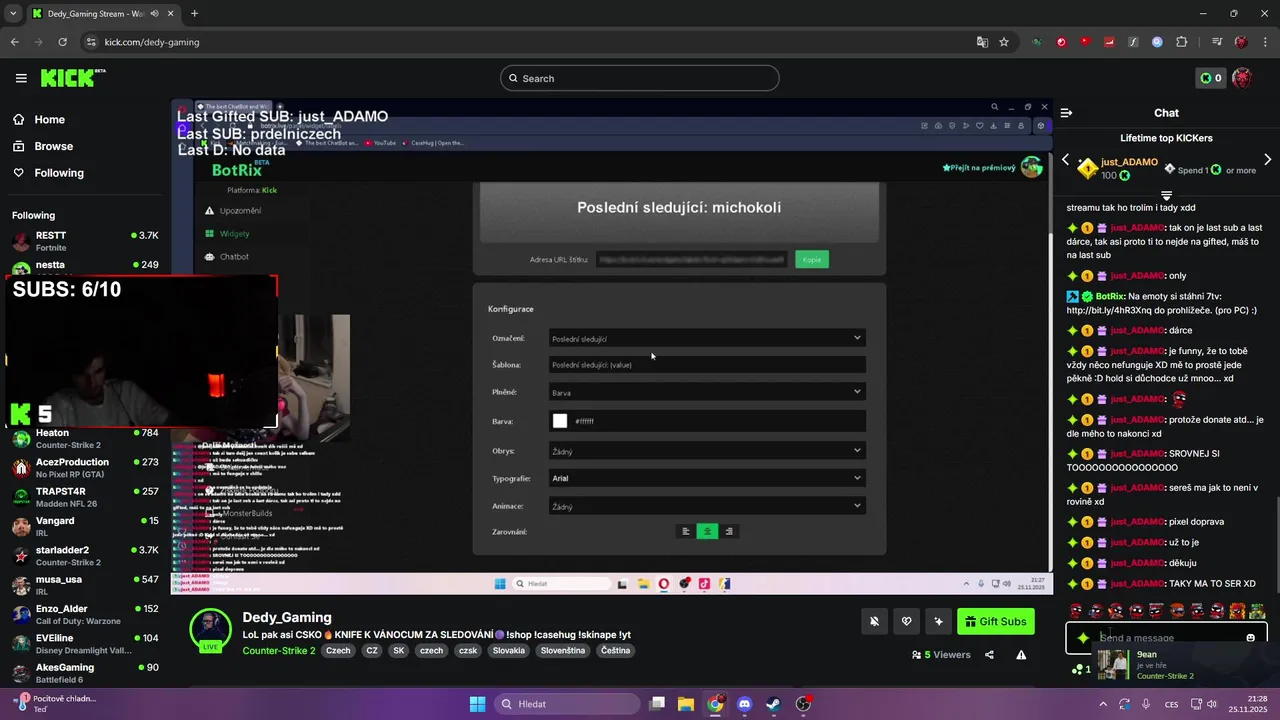Click the Czech stream tag

(338, 651)
